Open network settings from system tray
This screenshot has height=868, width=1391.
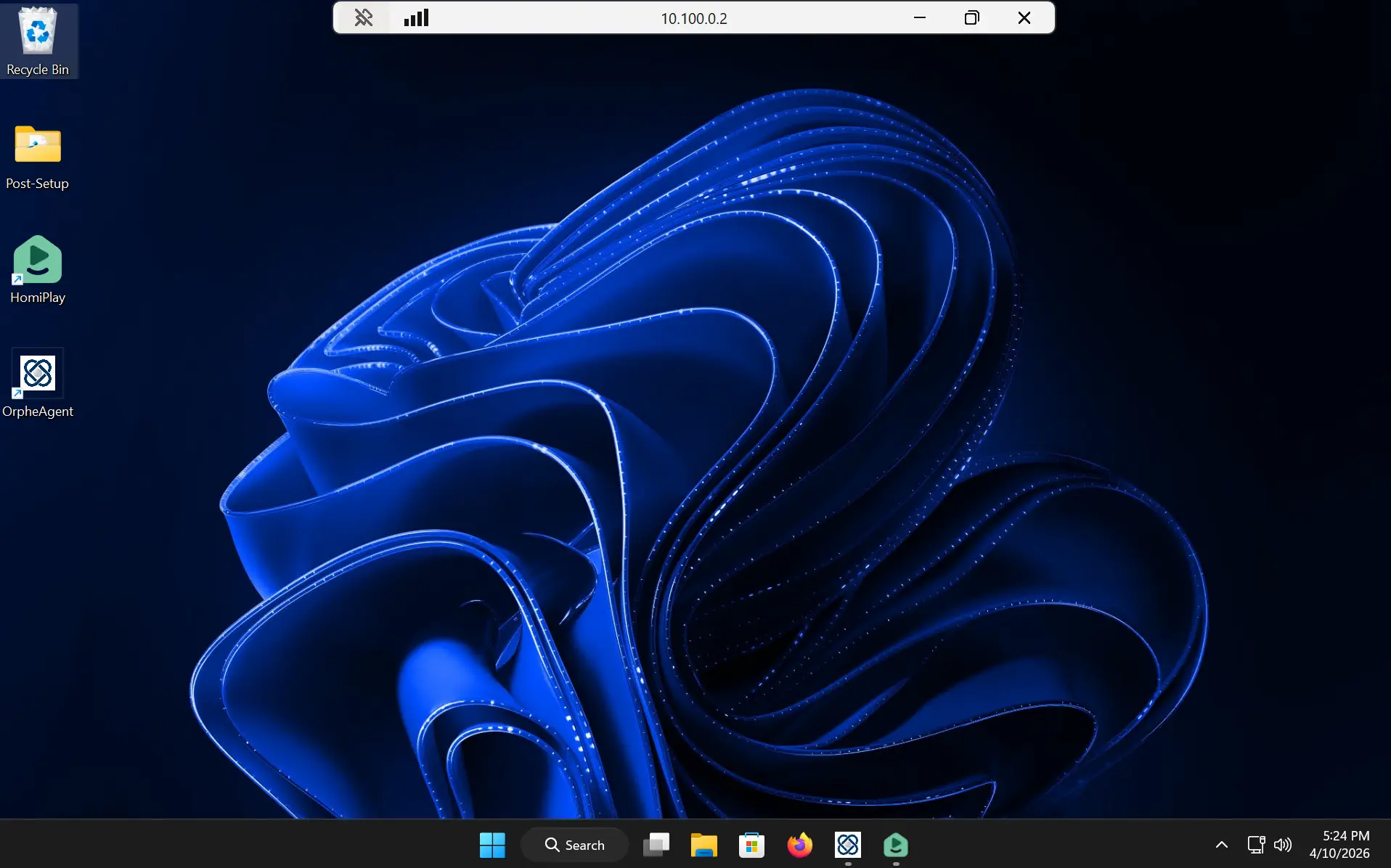tap(1256, 845)
